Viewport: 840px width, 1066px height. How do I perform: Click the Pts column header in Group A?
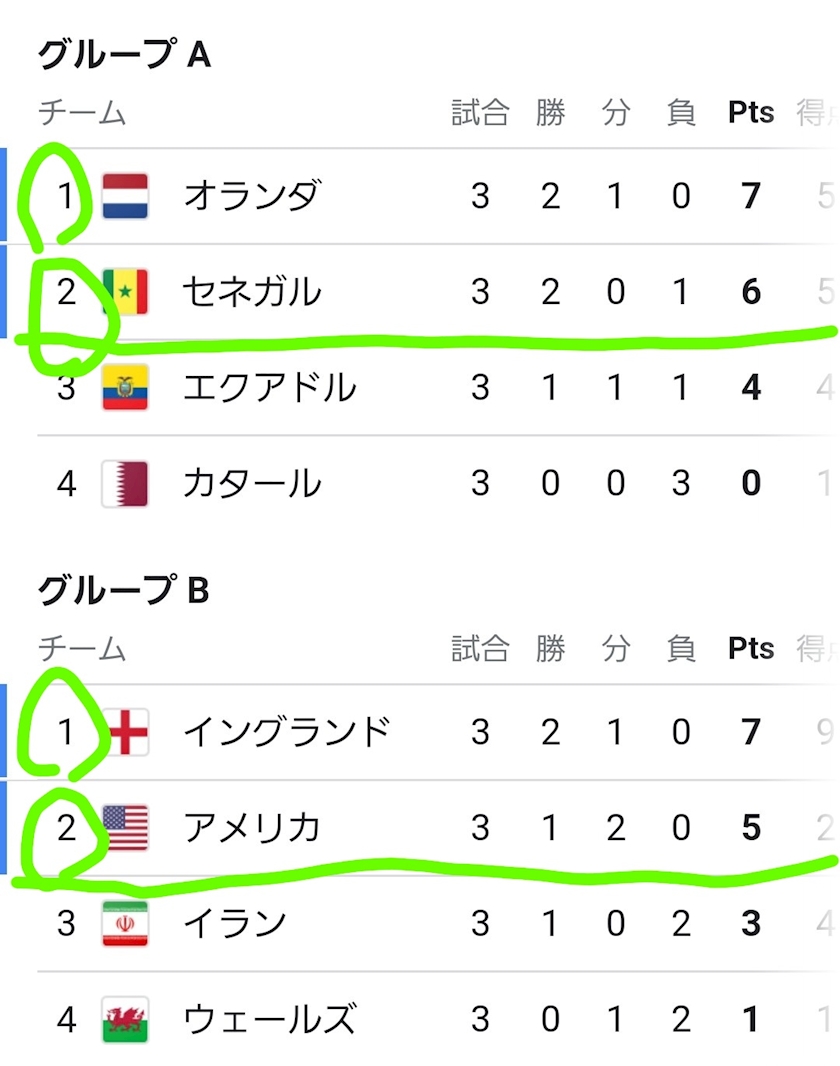pos(751,113)
